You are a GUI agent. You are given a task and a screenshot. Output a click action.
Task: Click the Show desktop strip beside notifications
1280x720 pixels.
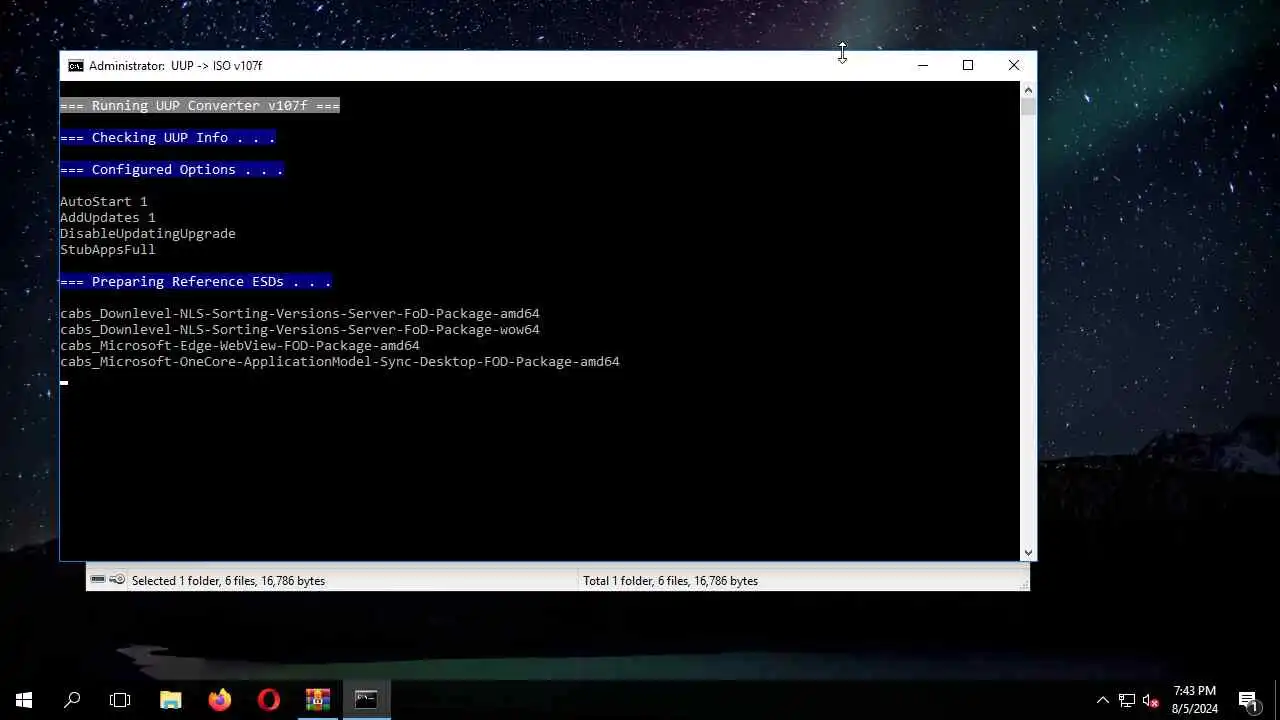pos(1277,700)
